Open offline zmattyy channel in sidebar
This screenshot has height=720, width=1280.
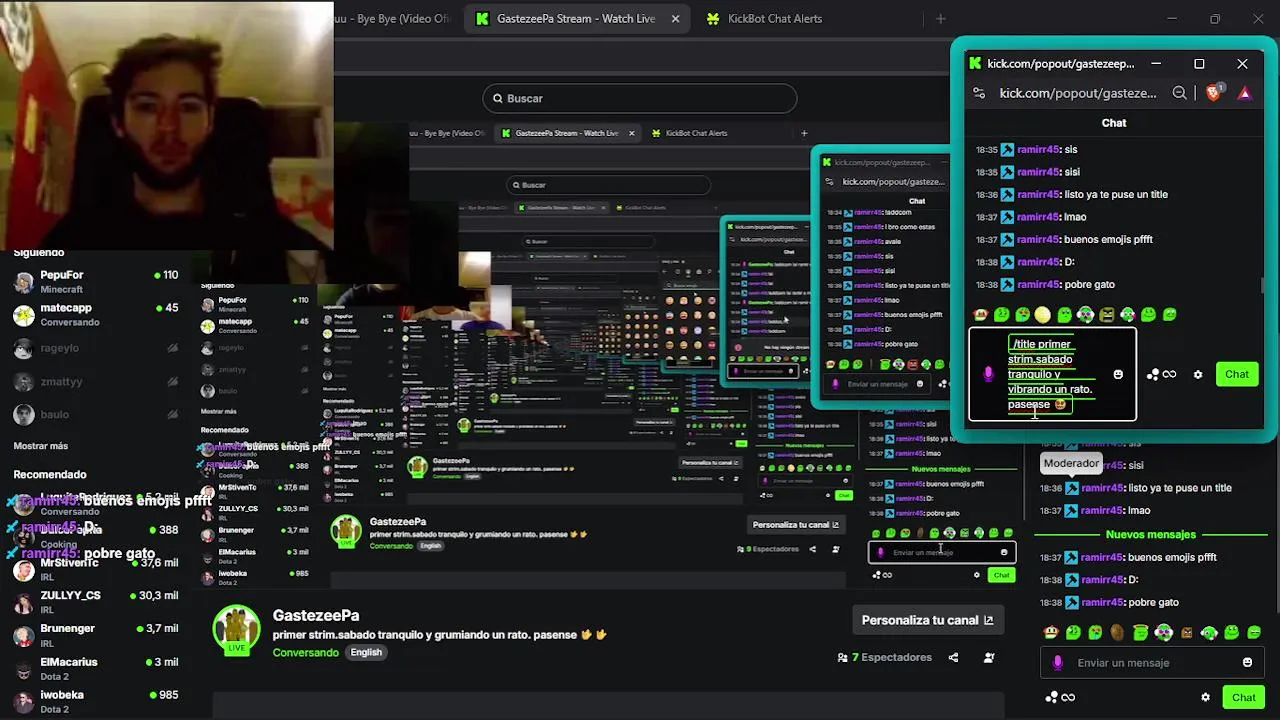tap(96, 381)
